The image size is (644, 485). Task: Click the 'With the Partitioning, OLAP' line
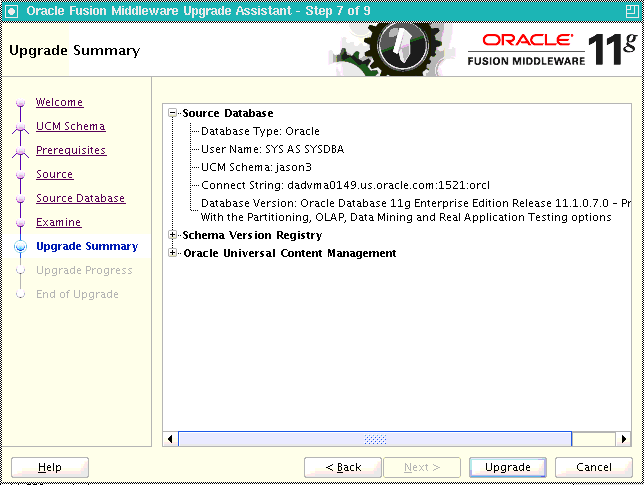tap(406, 217)
